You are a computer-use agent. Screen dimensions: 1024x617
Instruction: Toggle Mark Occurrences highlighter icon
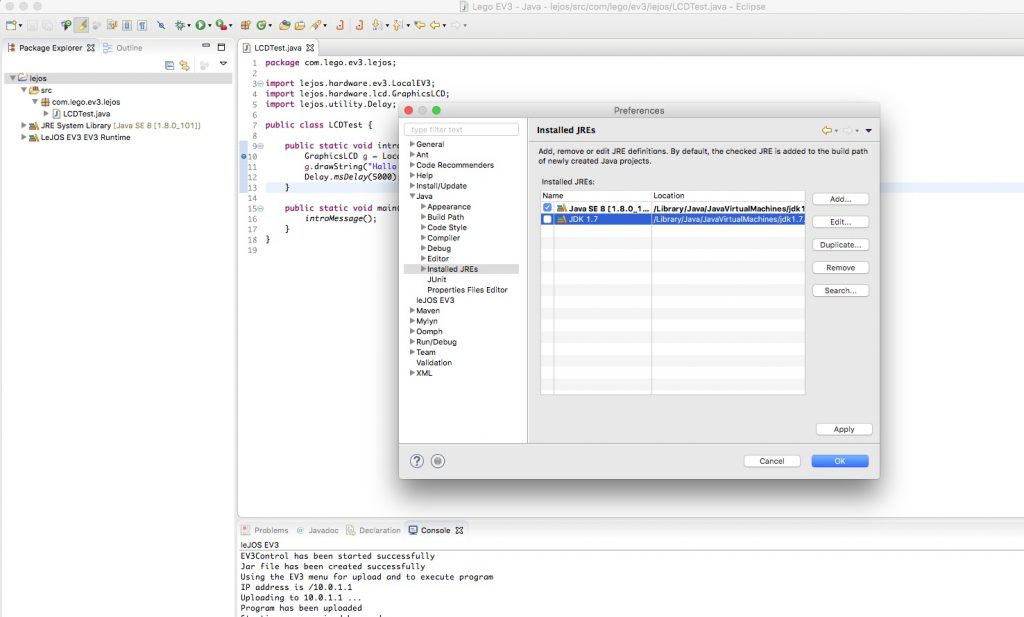(82, 25)
